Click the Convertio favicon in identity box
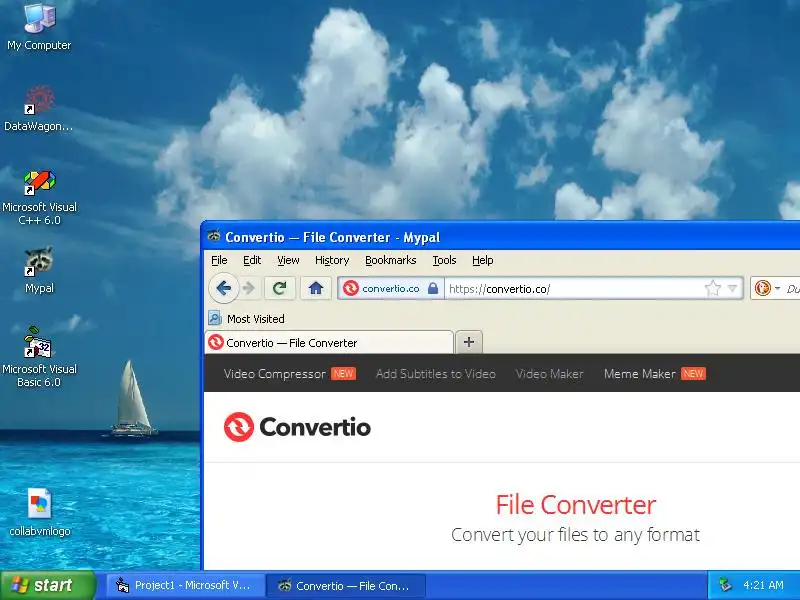 [x=351, y=288]
